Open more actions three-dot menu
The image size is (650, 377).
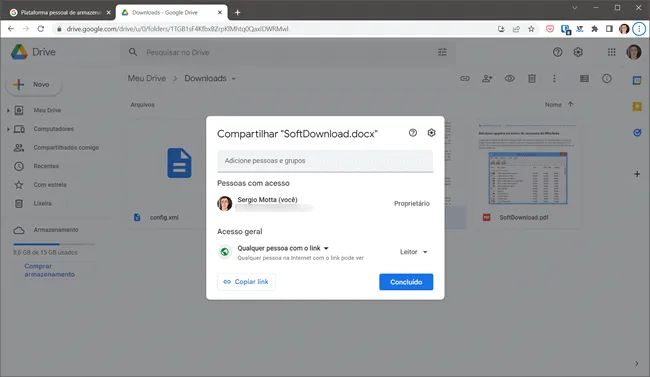click(554, 78)
